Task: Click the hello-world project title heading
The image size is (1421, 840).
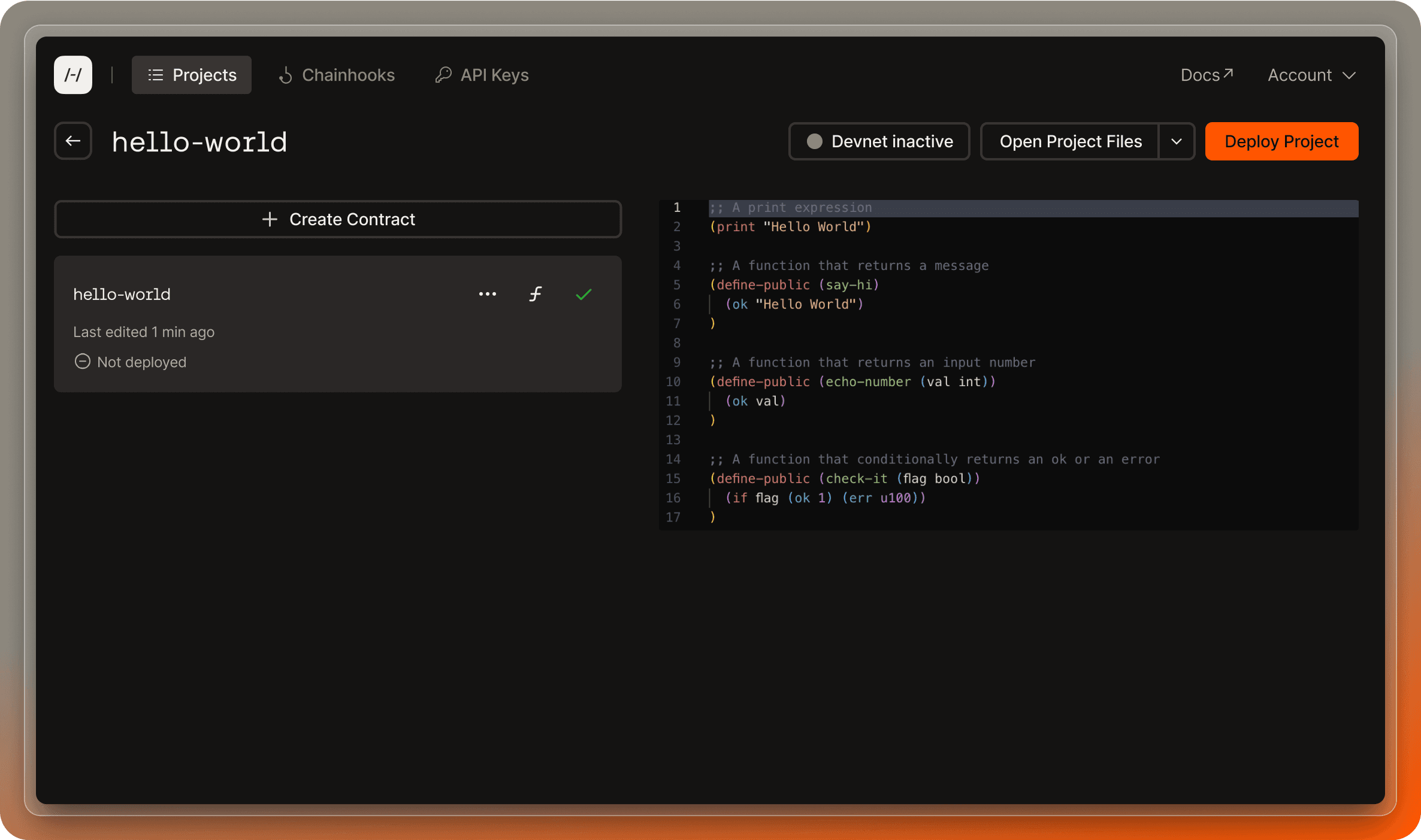Action: (x=199, y=142)
